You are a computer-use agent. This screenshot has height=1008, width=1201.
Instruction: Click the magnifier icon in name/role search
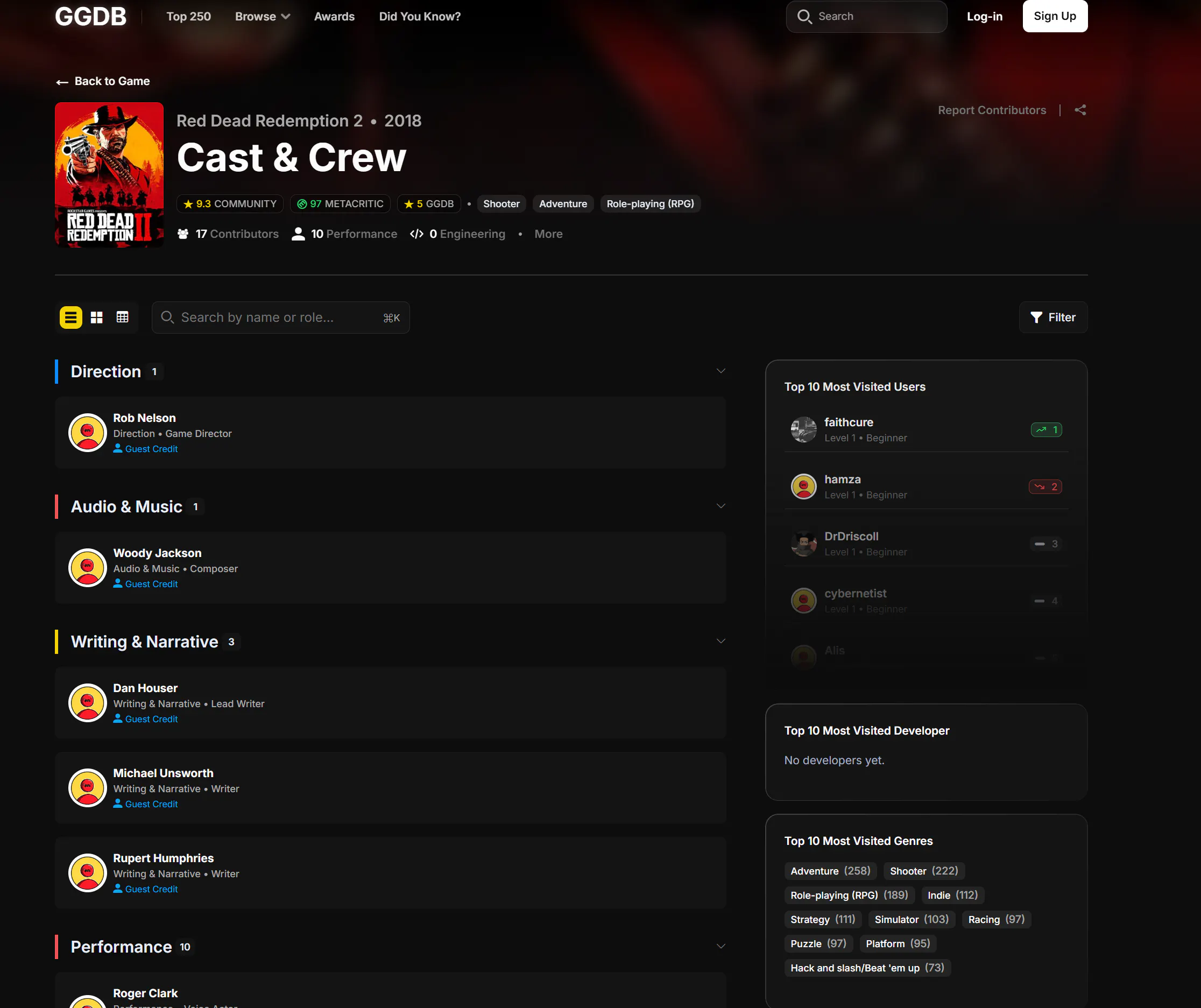(x=167, y=318)
